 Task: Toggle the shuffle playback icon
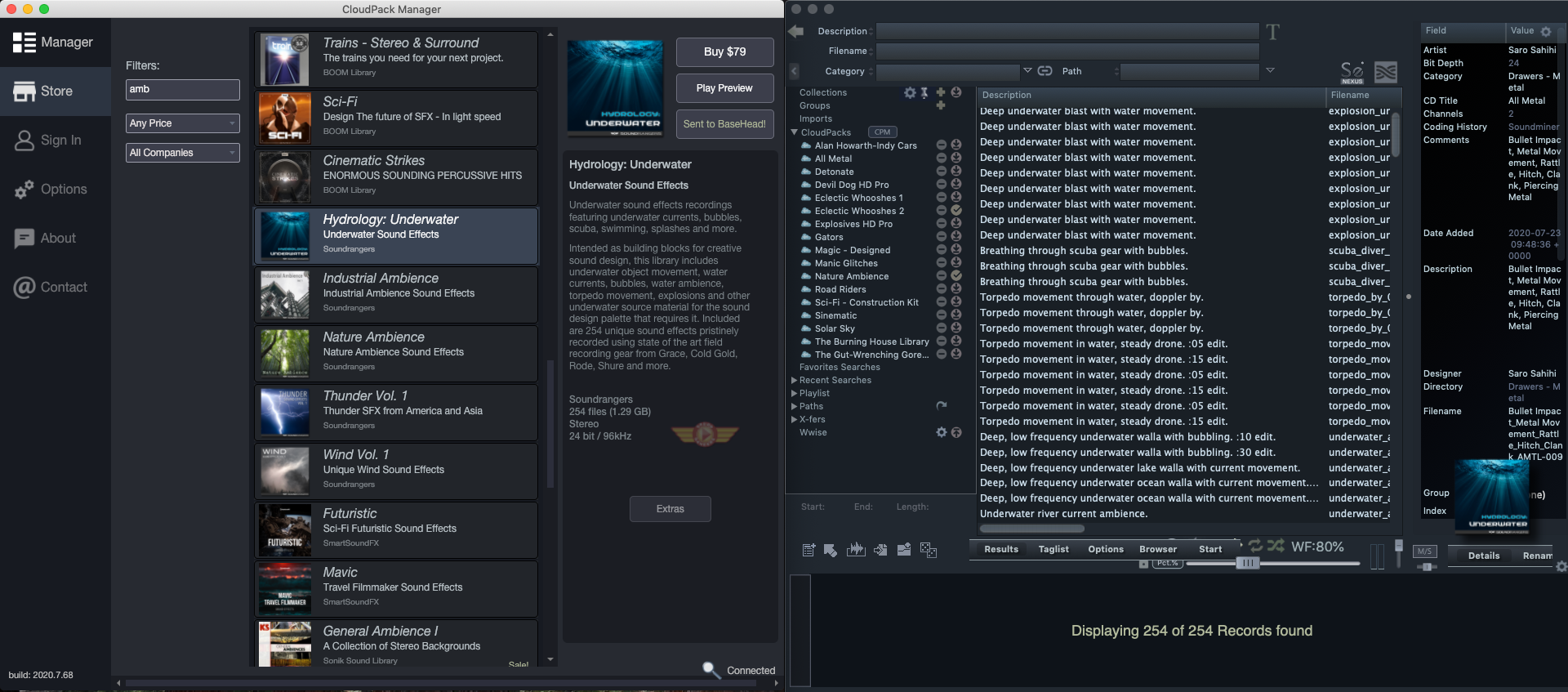[x=1276, y=545]
